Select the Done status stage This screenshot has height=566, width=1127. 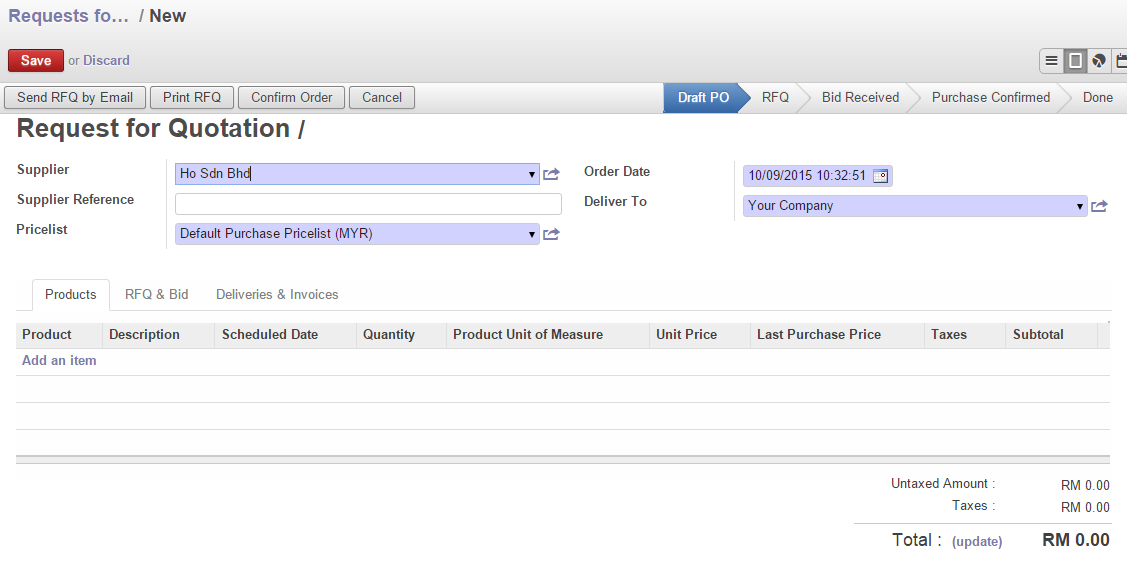1098,98
